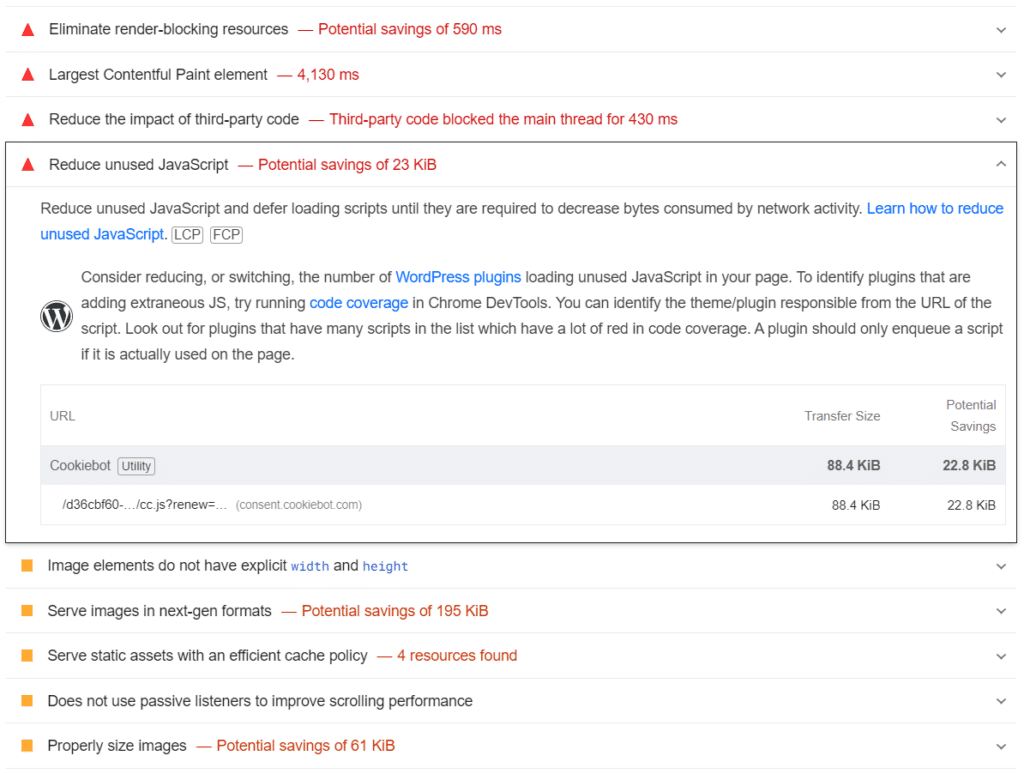Click the orange square icon beside image width audit
Viewport: 1024px width, 774px height.
click(x=27, y=565)
